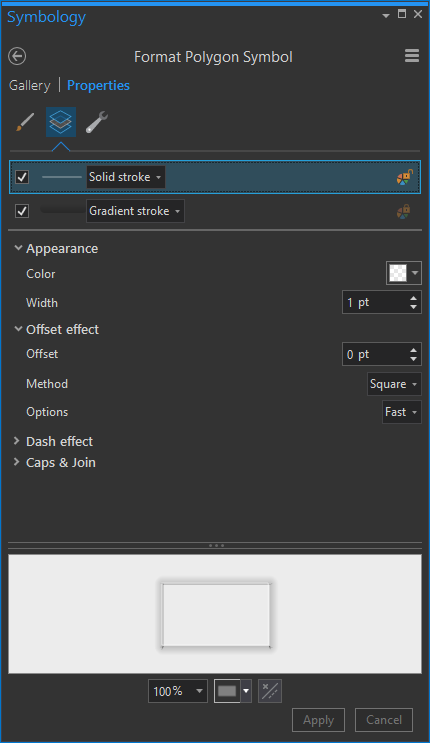Go back with the circled arrow icon
430x743 pixels.
click(x=17, y=56)
